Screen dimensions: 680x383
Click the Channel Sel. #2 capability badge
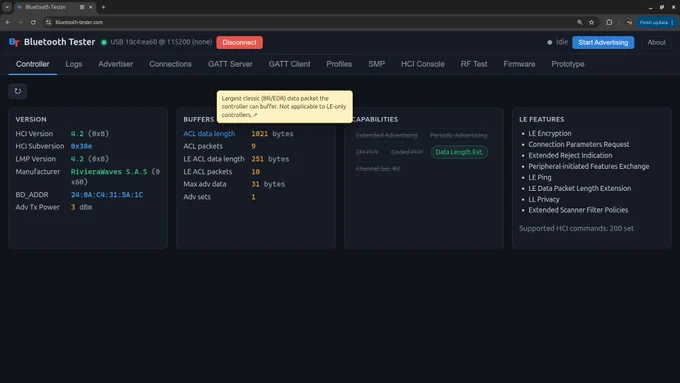pyautogui.click(x=378, y=169)
